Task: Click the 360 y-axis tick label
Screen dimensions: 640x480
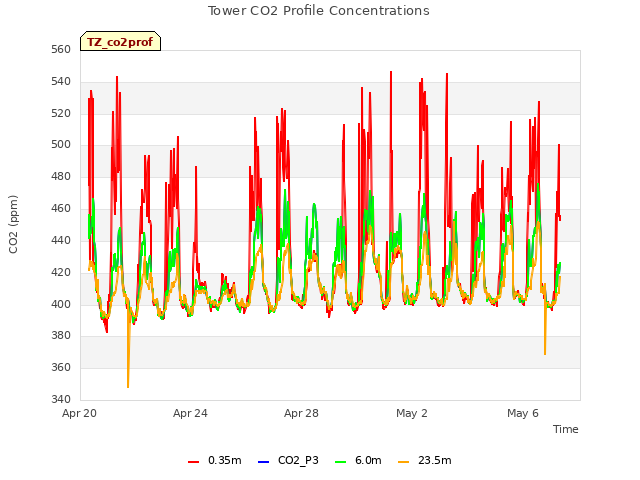Action: 61,367
